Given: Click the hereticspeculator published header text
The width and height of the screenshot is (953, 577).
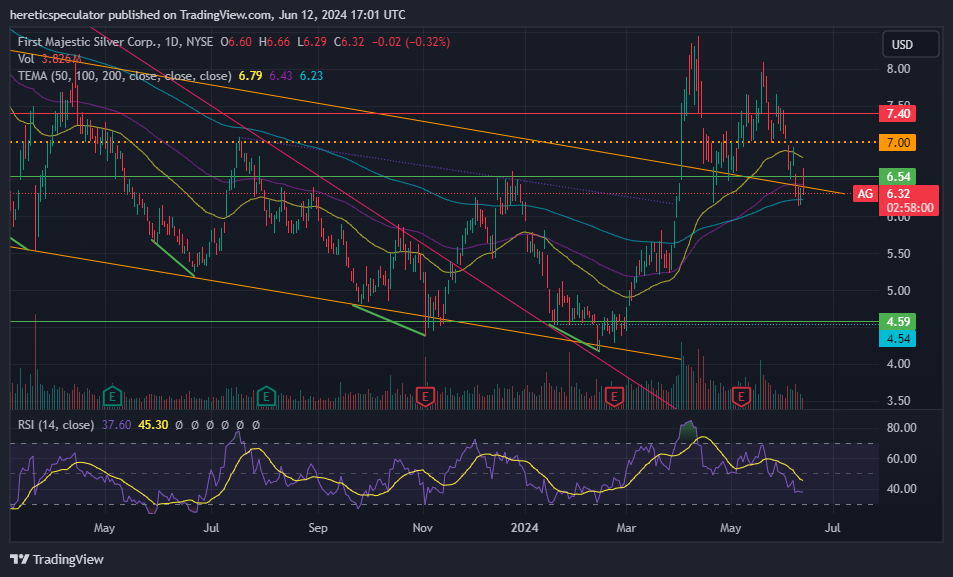Looking at the screenshot, I should 208,15.
